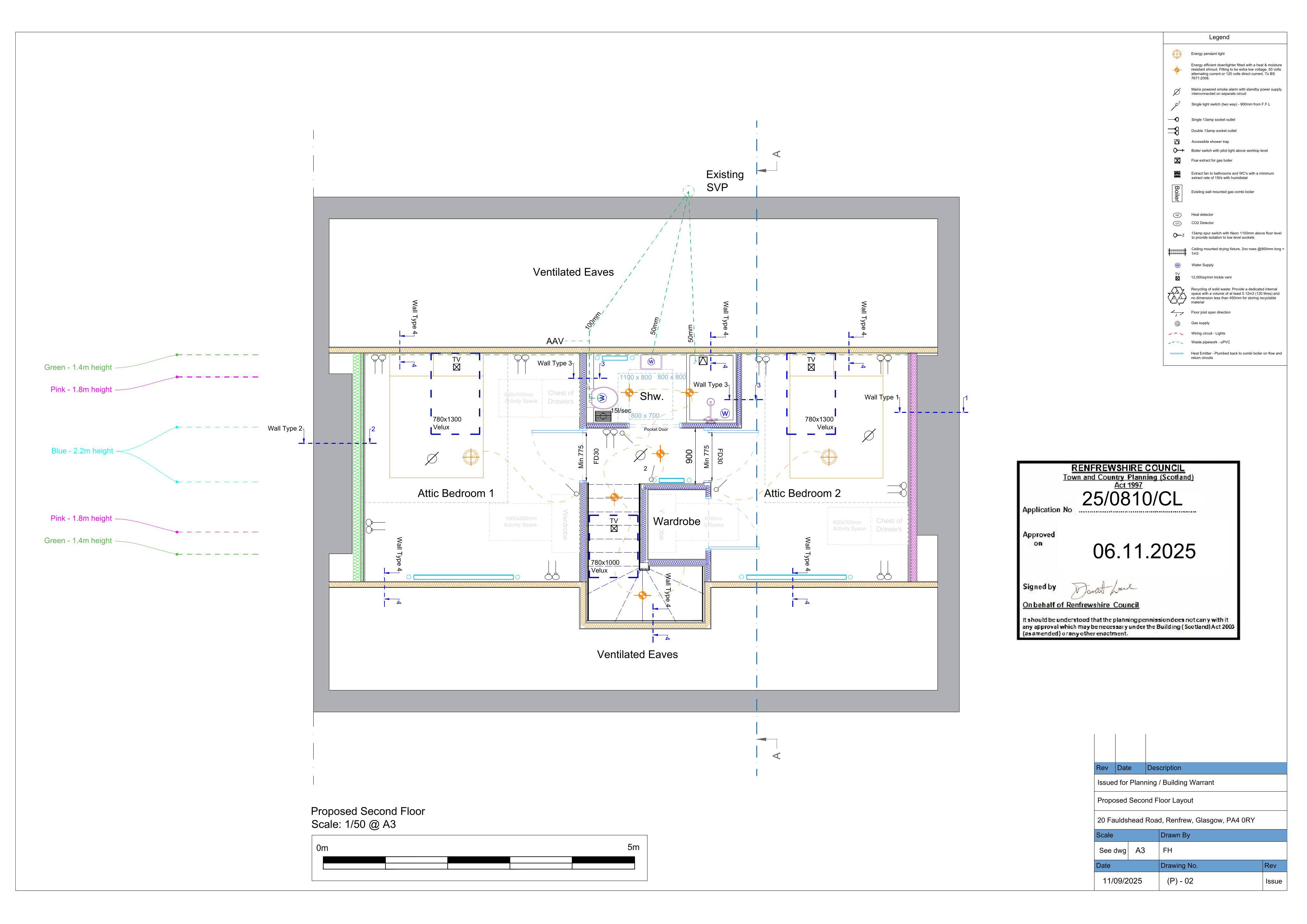Click the 'RENFREWSHIRE COUNCIL' stamp heading
Screen dimensions: 1307x924
click(1128, 468)
